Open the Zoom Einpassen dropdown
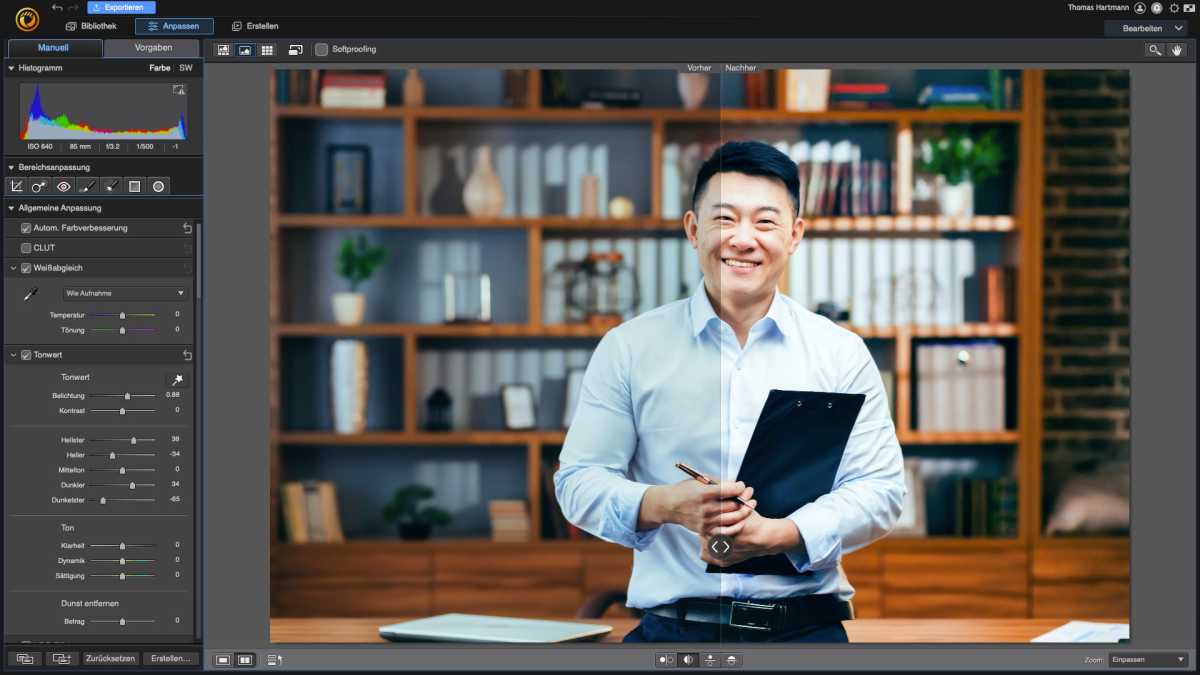This screenshot has width=1200, height=675. tap(1148, 660)
